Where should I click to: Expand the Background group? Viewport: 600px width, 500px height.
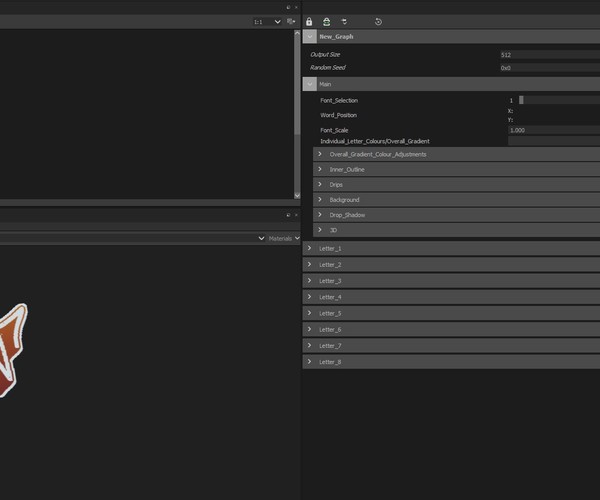pyautogui.click(x=320, y=199)
